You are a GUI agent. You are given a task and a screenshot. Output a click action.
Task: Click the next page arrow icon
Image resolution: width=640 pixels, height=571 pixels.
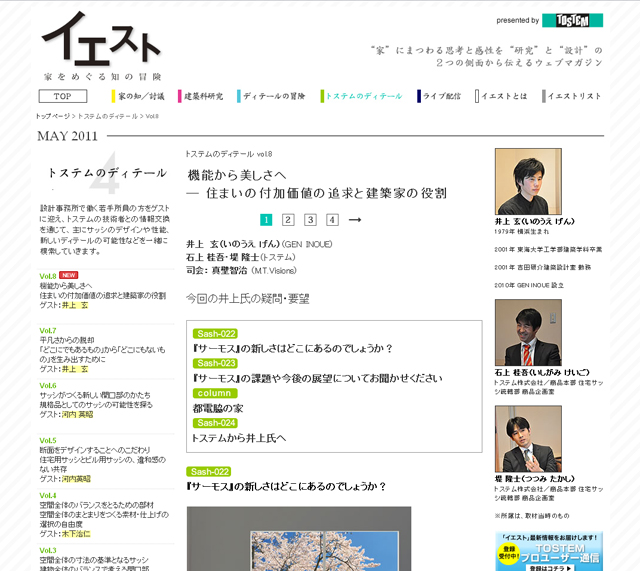(x=354, y=220)
